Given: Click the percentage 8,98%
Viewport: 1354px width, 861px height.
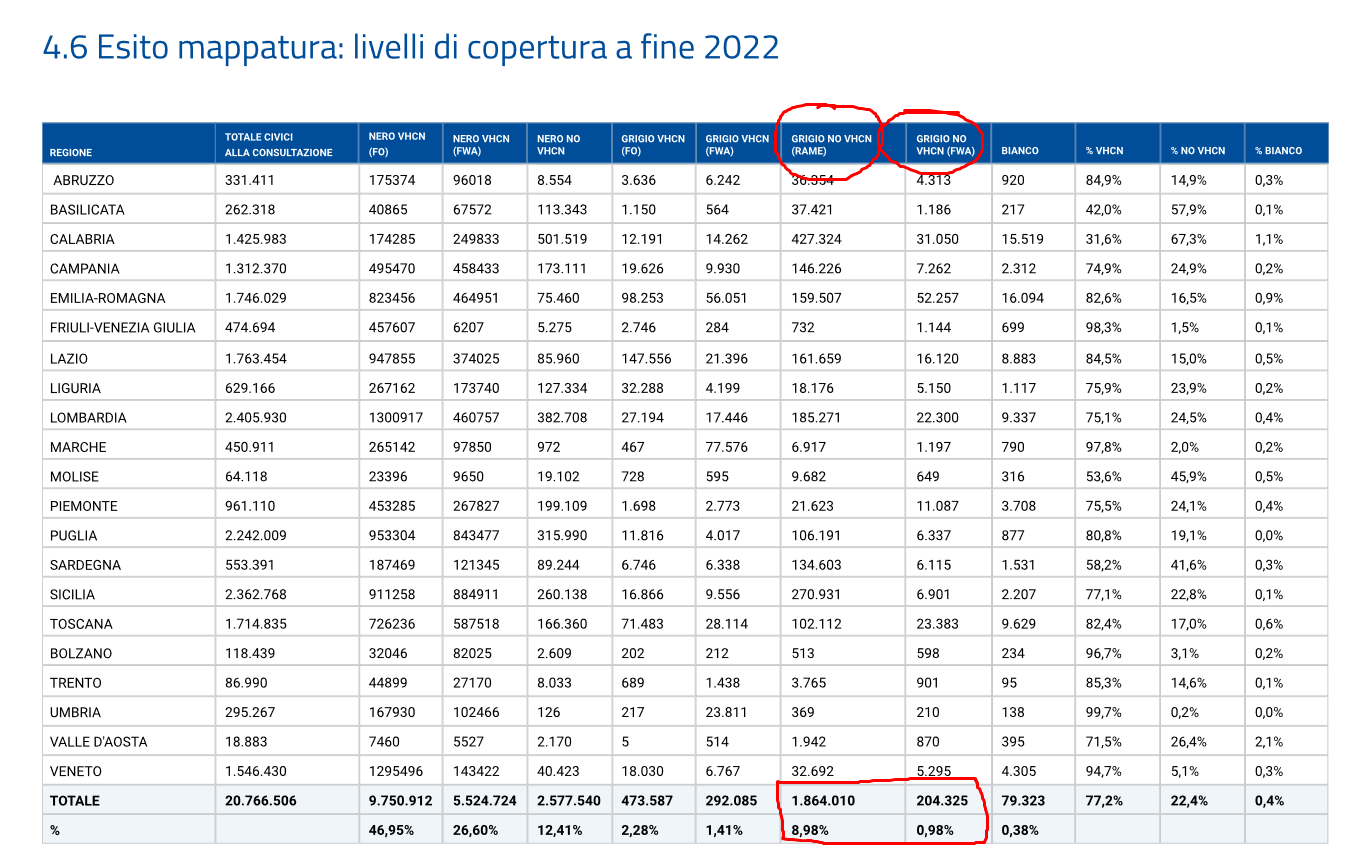Looking at the screenshot, I should pos(809,831).
